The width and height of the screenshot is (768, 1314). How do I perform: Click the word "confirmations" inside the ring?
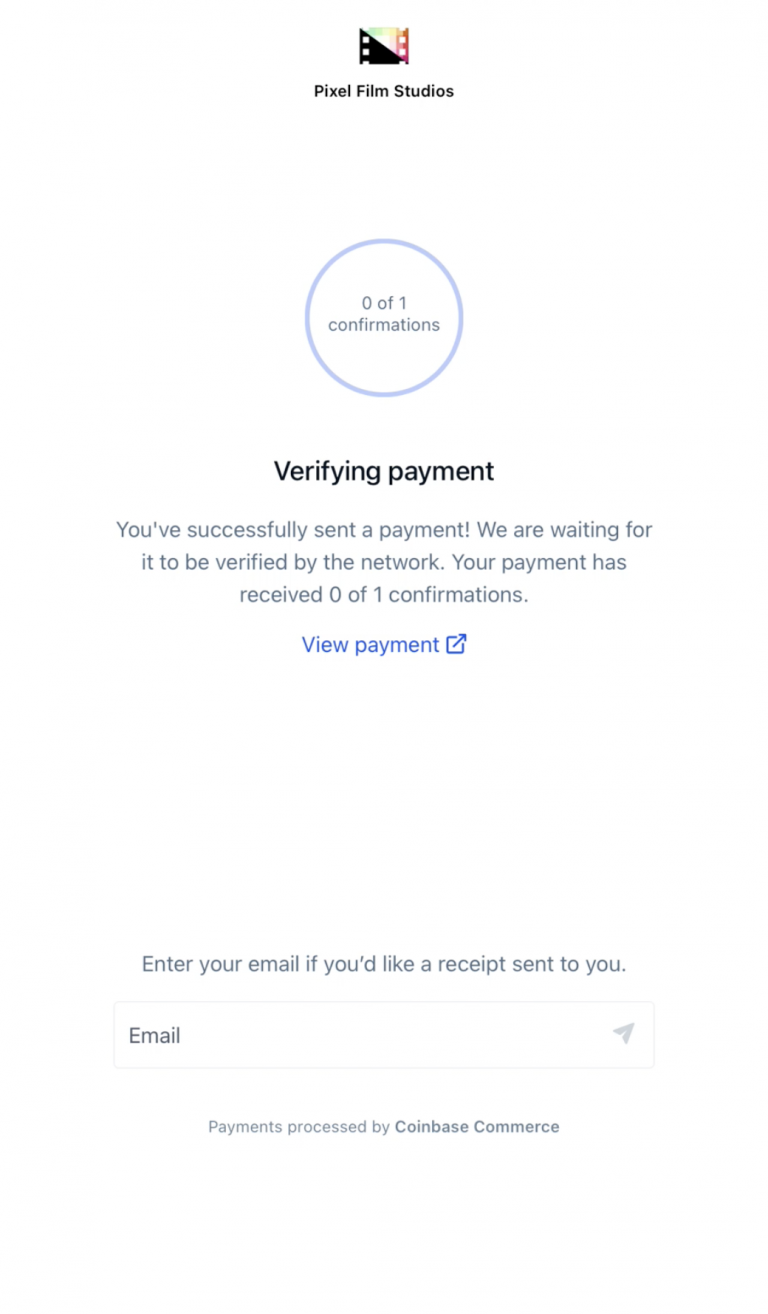coord(384,325)
